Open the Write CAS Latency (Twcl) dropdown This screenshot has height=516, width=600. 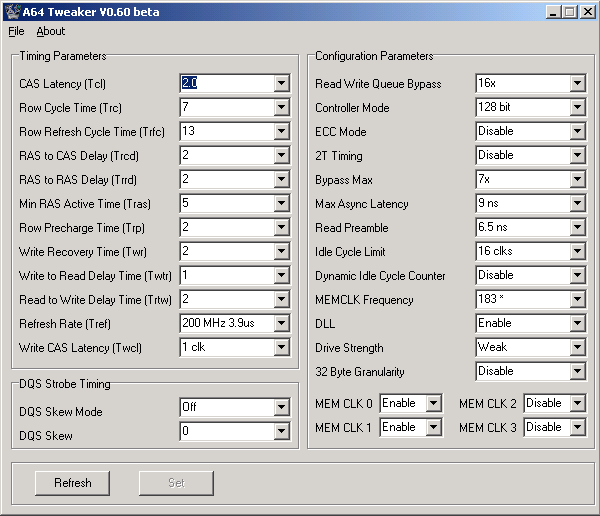tap(281, 348)
